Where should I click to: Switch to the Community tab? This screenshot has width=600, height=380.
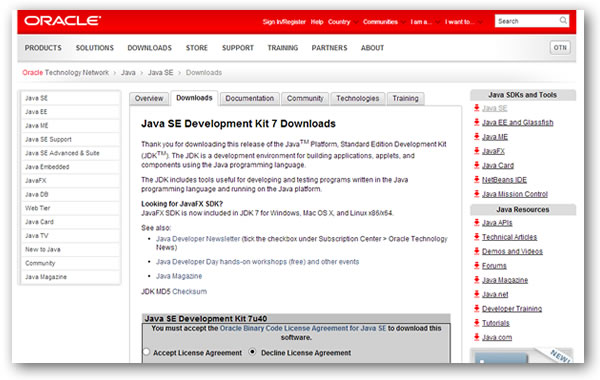coord(305,98)
